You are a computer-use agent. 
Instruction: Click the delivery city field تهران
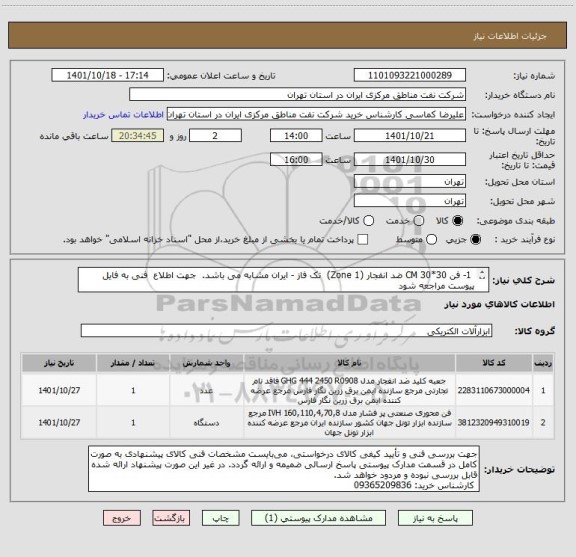(410, 201)
